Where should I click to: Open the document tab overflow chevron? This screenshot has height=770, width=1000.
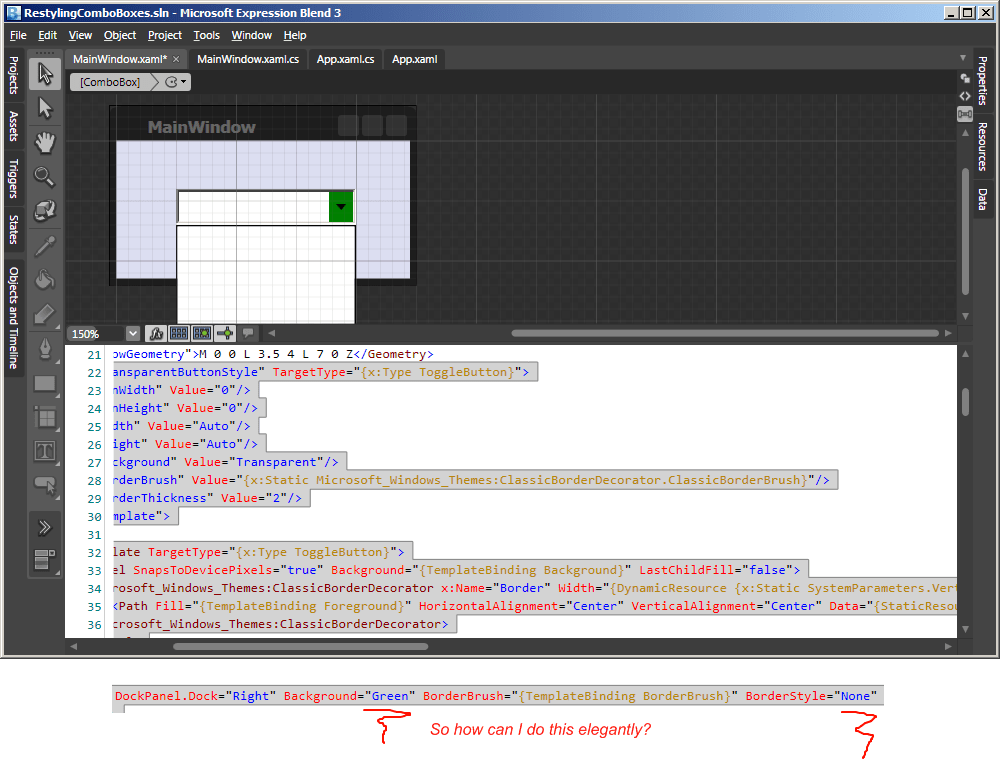pos(962,57)
